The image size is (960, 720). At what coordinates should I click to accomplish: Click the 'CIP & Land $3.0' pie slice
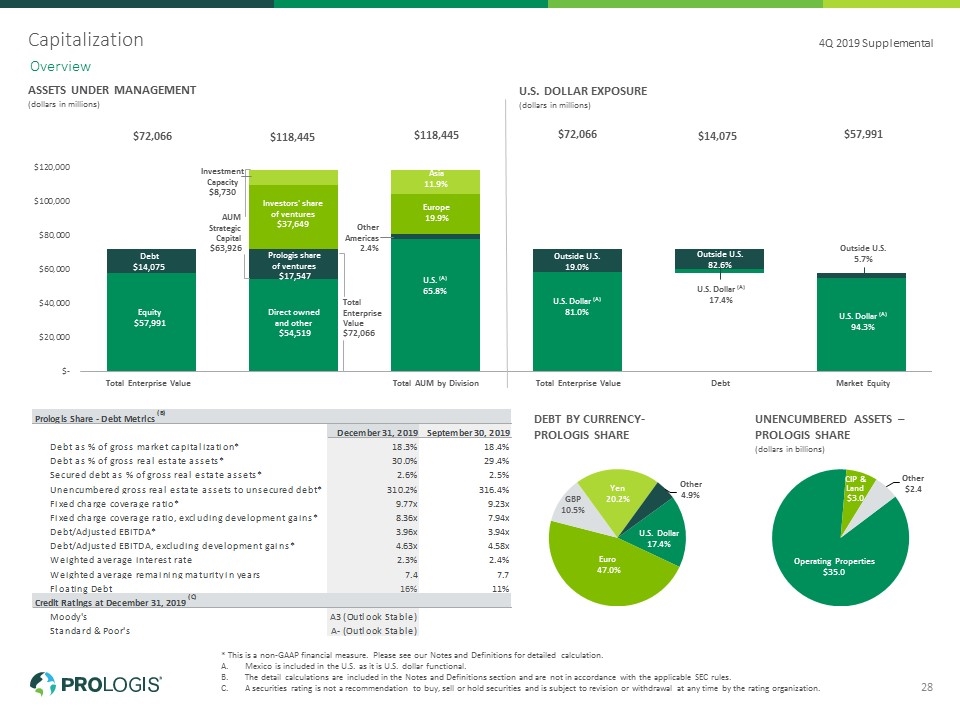855,489
